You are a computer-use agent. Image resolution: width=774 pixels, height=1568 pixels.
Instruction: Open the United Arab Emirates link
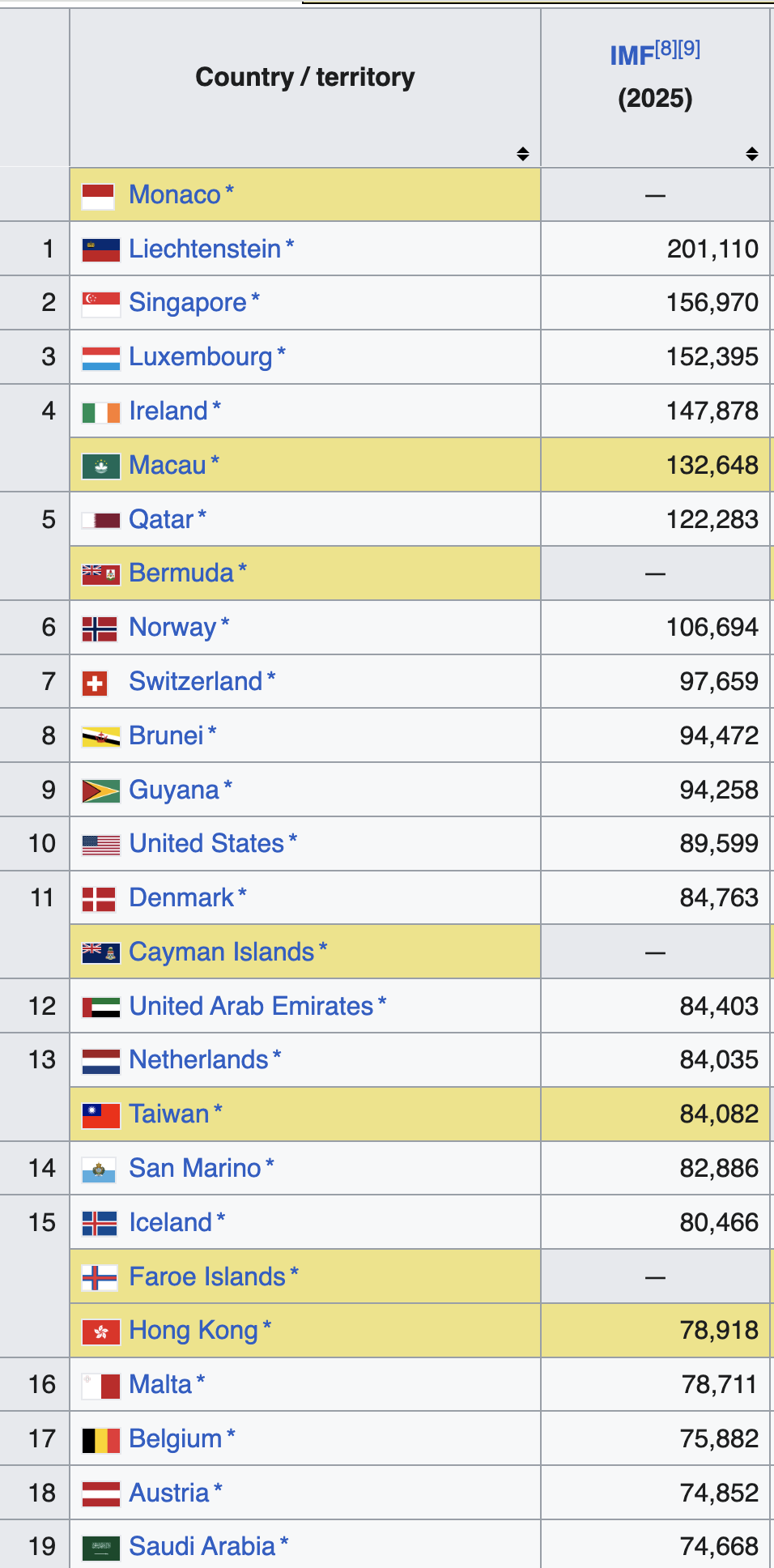tap(252, 1007)
